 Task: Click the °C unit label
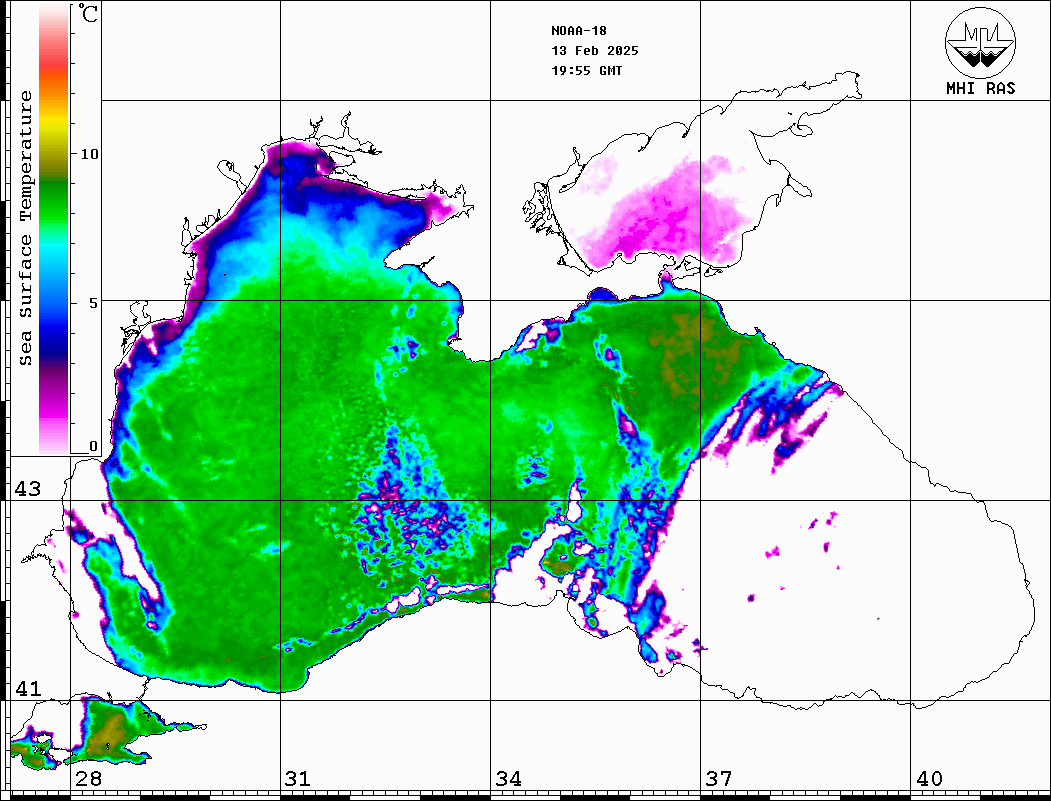click(88, 13)
